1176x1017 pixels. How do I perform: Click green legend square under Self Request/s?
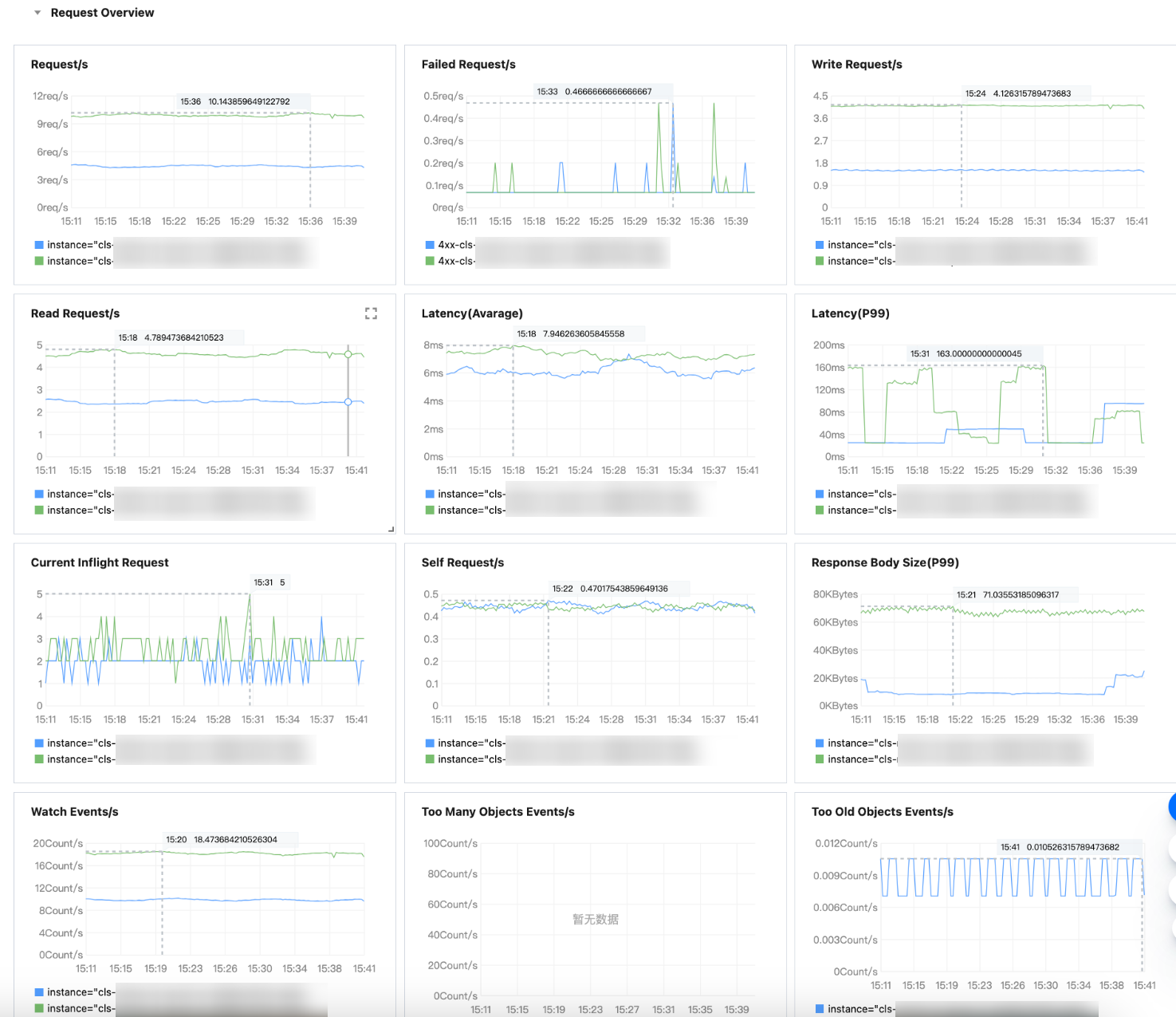click(430, 759)
